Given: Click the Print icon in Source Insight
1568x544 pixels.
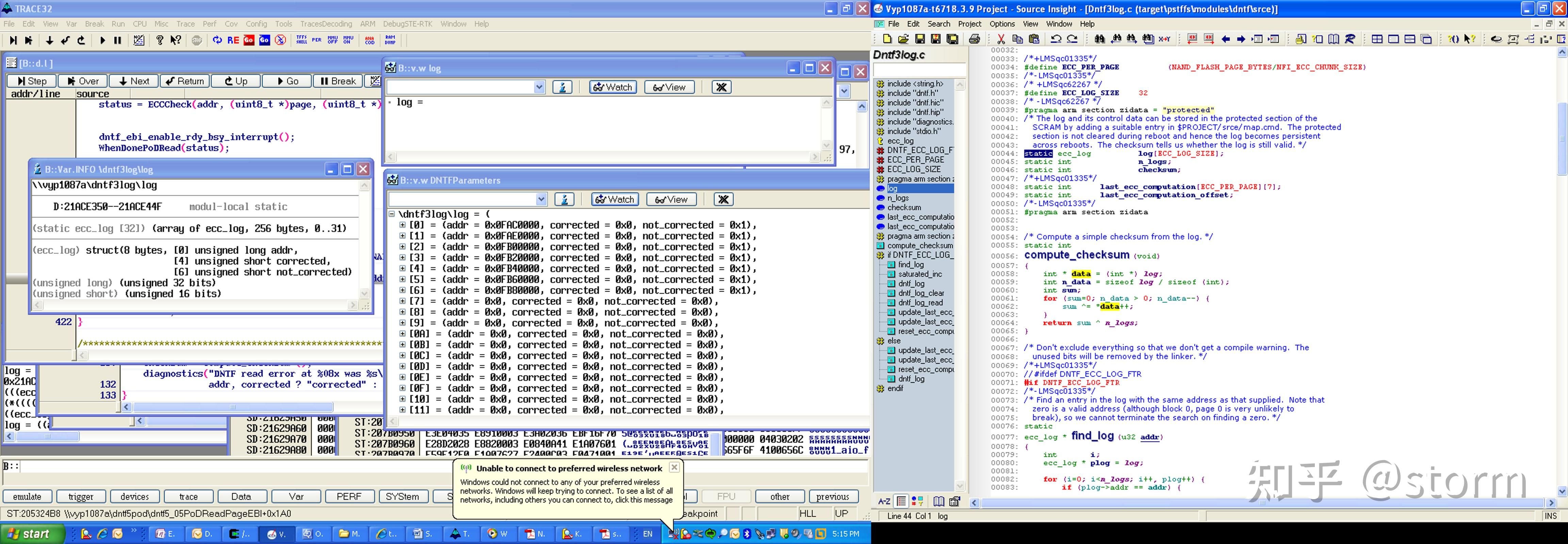Looking at the screenshot, I should tap(975, 39).
